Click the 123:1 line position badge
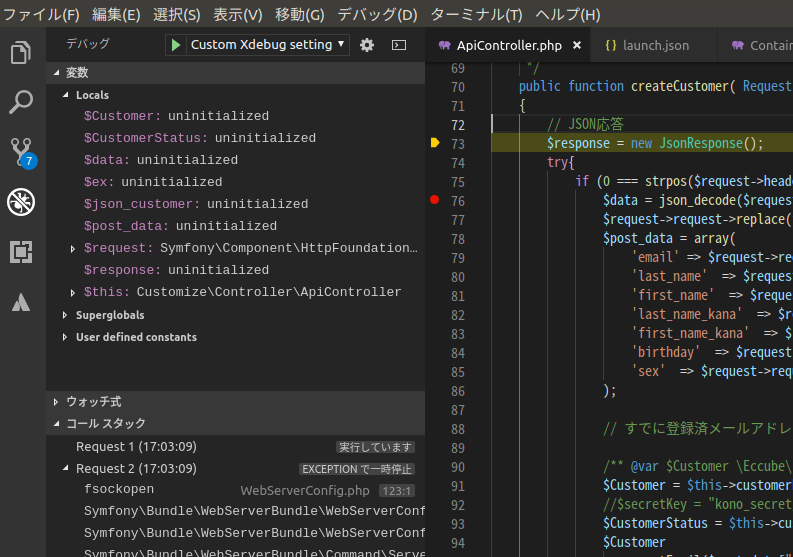 (396, 491)
